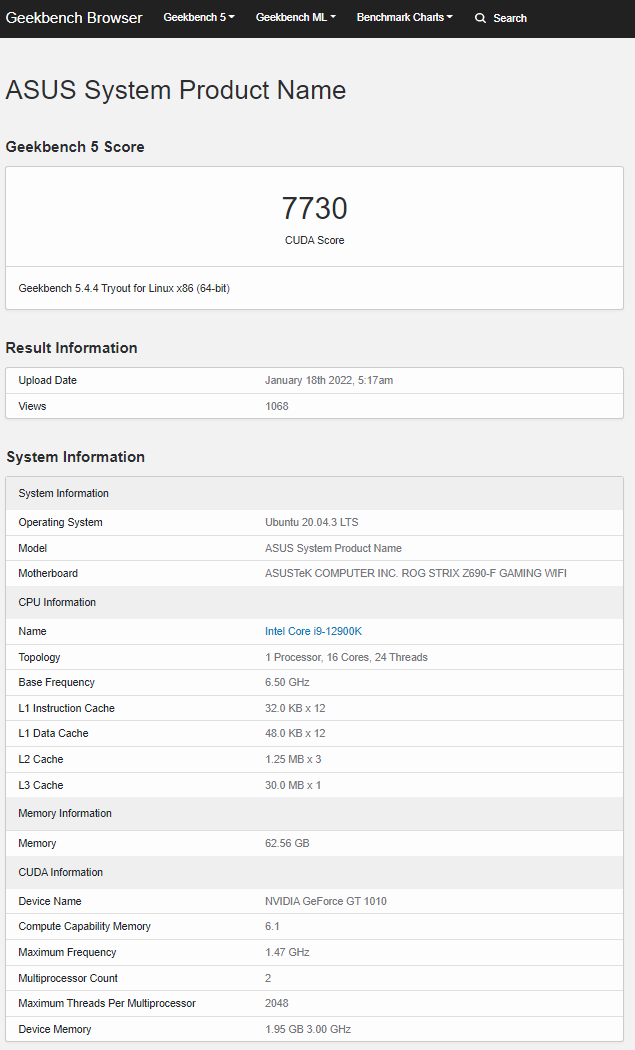Click the ASUS System Product Name heading

pyautogui.click(x=175, y=90)
